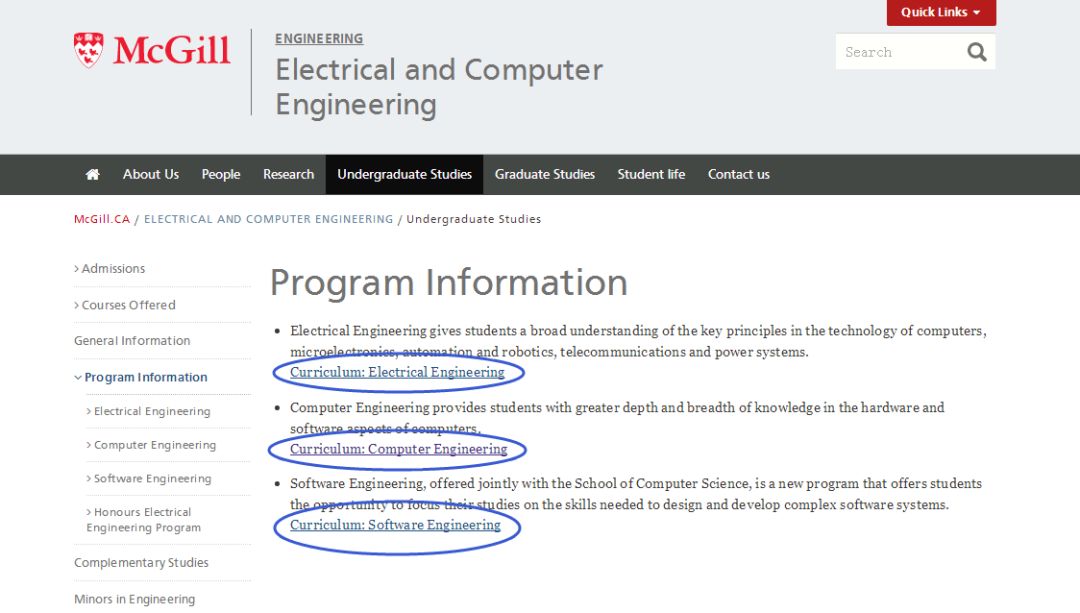Click inside the Search input field
This screenshot has height=613, width=1080.
tap(895, 52)
